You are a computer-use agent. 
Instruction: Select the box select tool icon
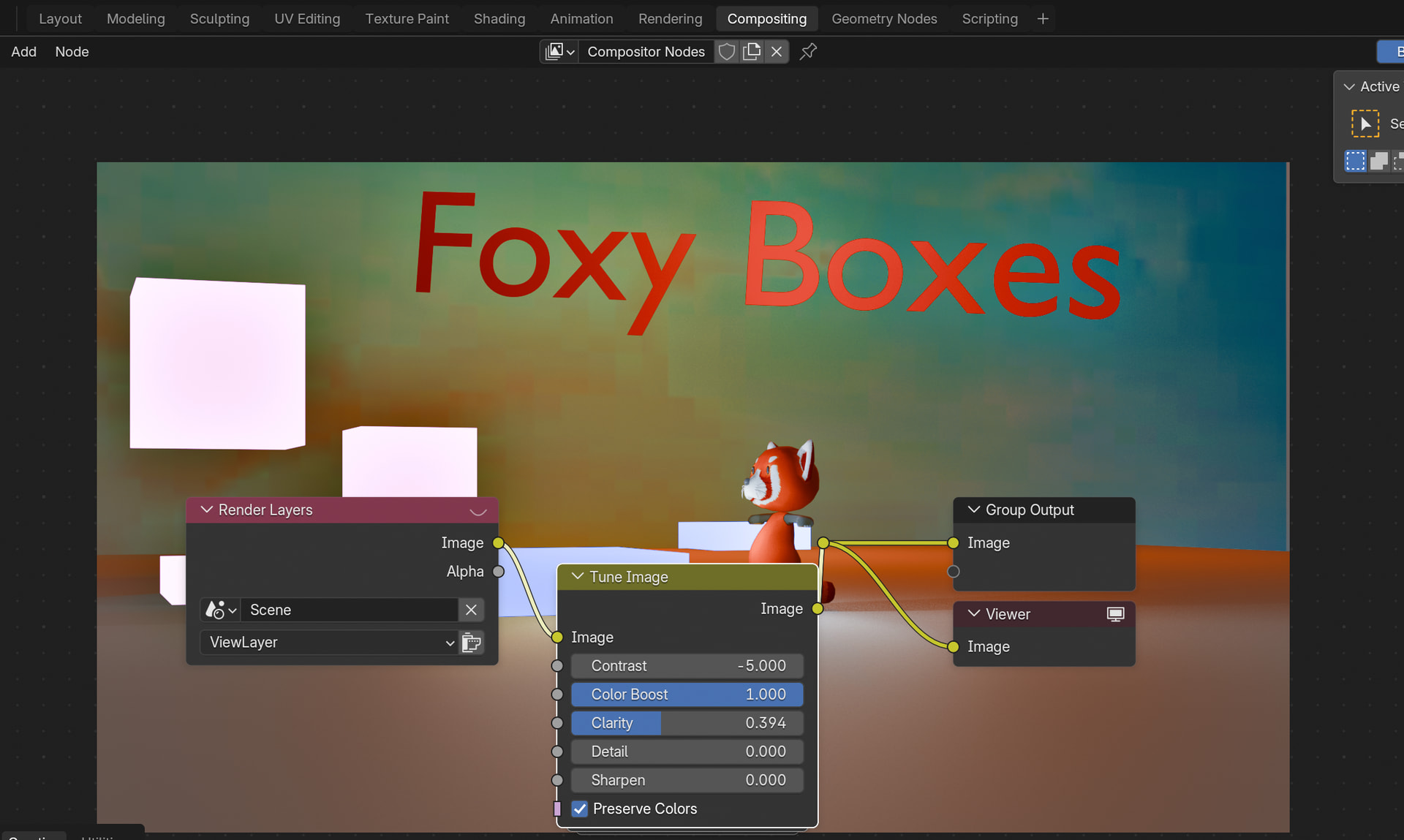click(x=1365, y=124)
